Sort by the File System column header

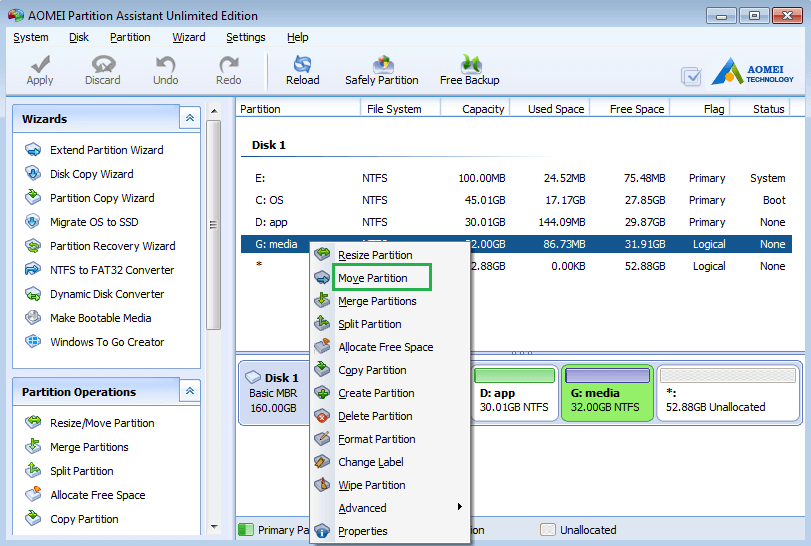400,109
